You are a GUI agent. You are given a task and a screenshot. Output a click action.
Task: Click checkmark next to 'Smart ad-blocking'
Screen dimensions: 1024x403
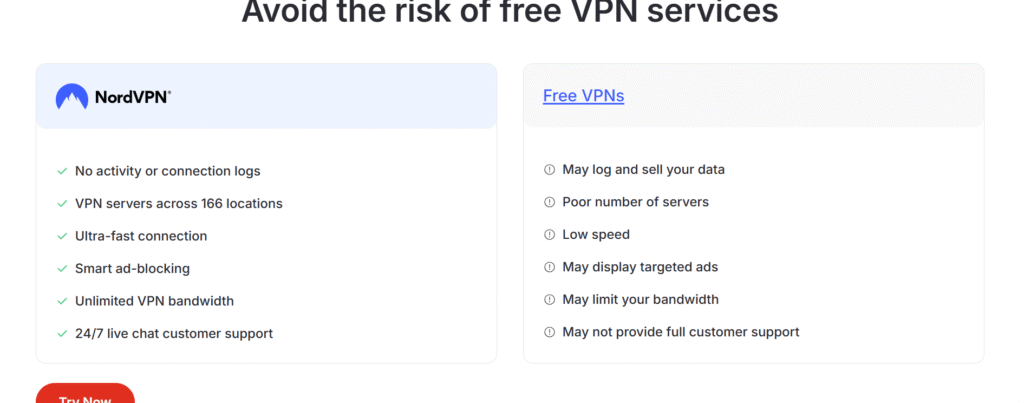click(62, 269)
